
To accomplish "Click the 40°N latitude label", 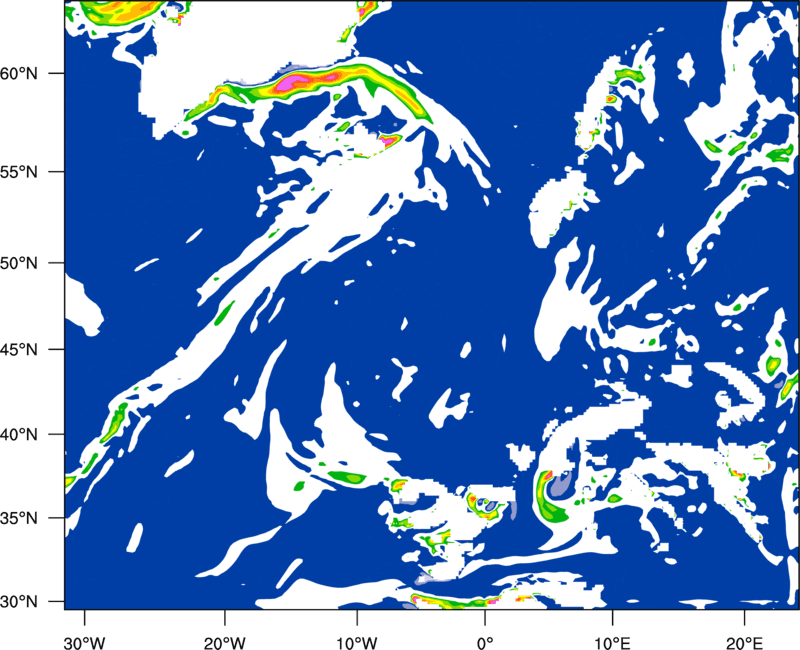I will [19, 435].
